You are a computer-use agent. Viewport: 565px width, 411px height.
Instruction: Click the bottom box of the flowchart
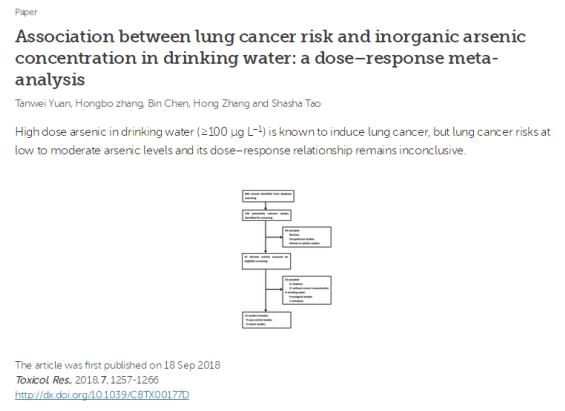click(267, 320)
